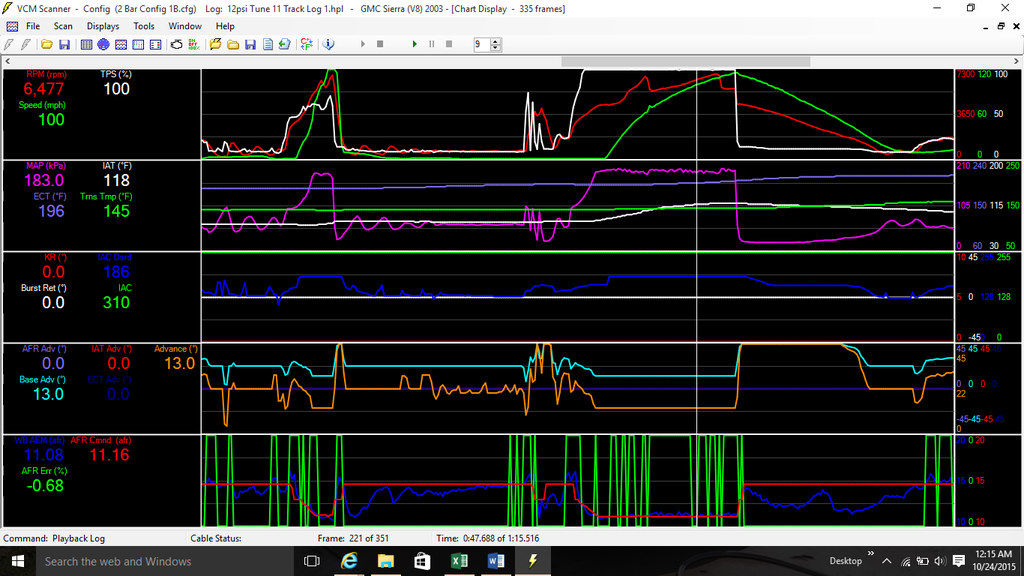Click the open log folder icon next to save log

pyautogui.click(x=233, y=44)
